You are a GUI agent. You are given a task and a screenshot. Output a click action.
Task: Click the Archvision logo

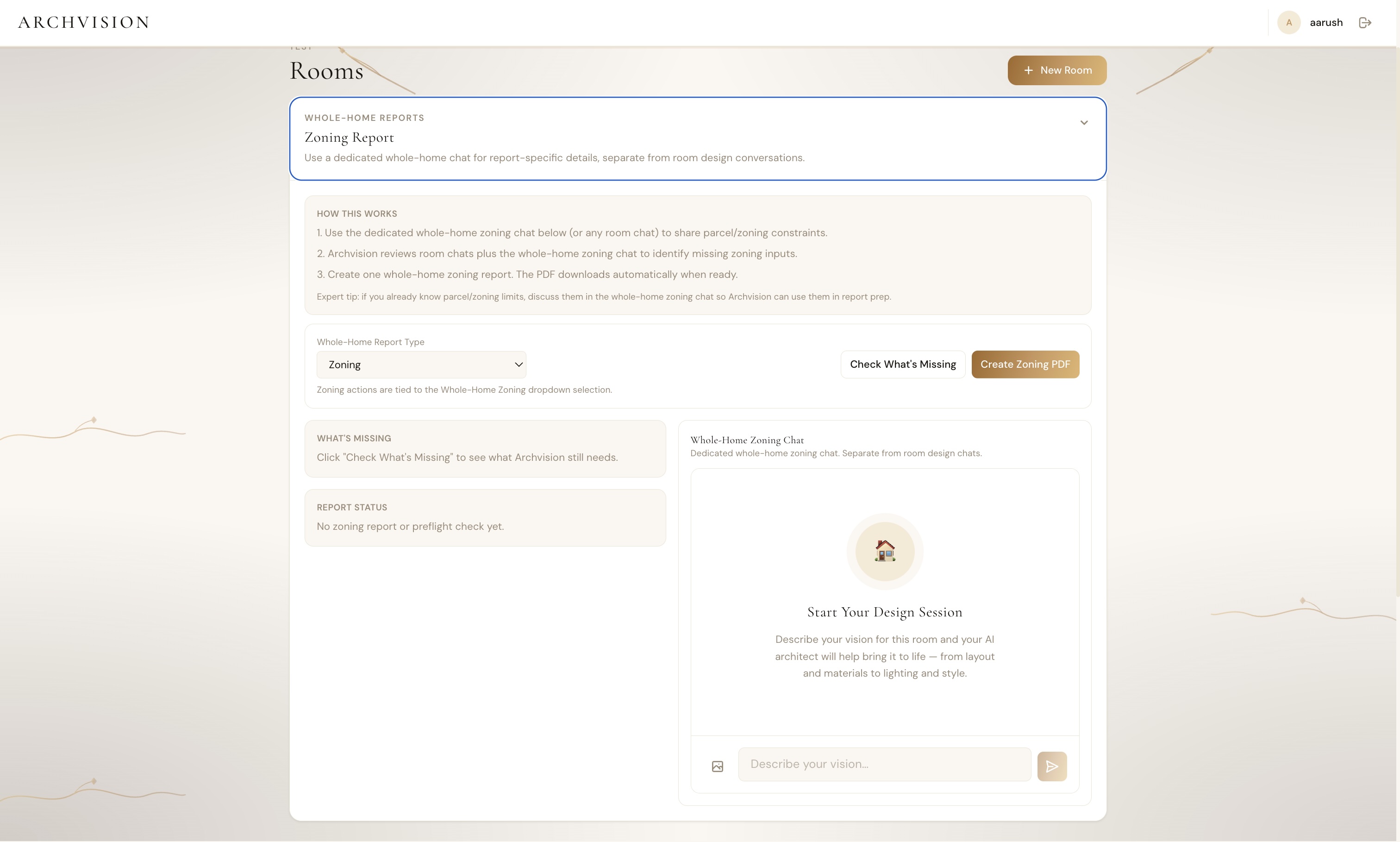84,23
